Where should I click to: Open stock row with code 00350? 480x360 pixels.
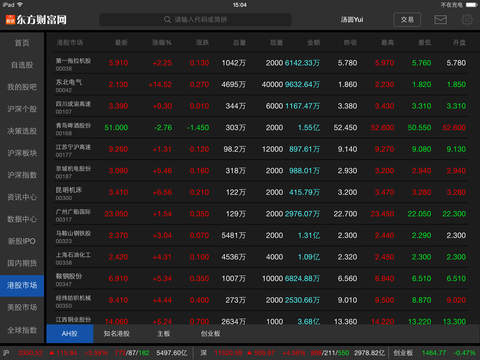(261, 300)
